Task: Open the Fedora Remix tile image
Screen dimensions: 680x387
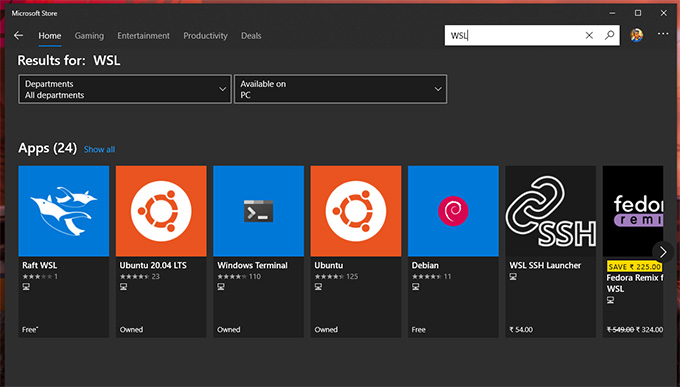Action: (633, 211)
